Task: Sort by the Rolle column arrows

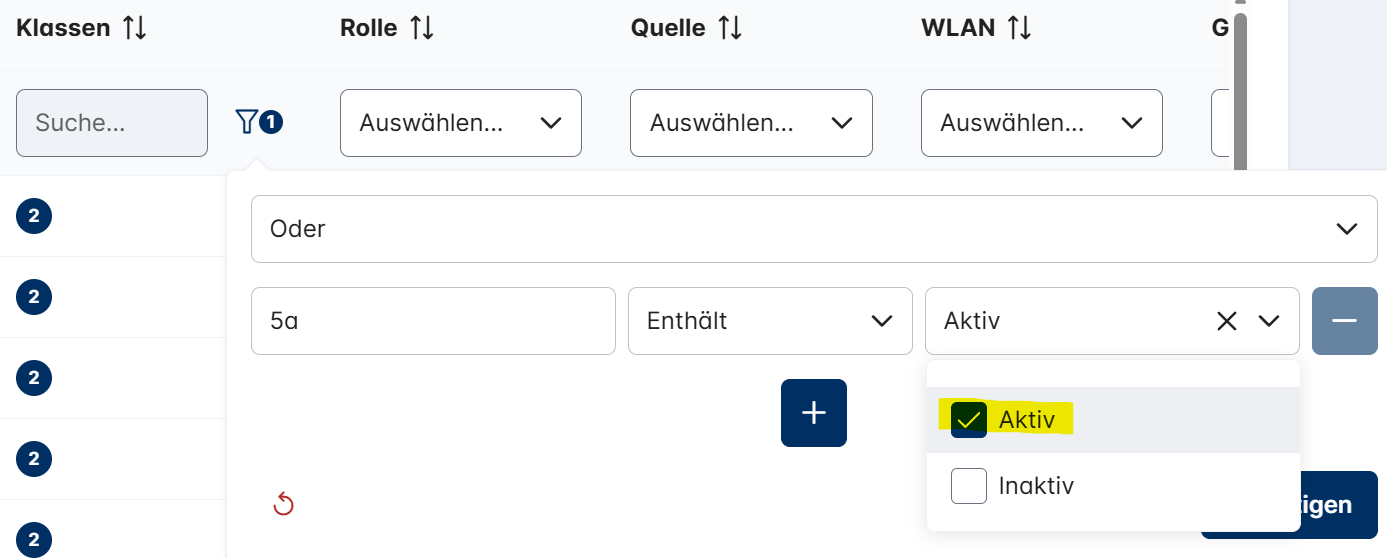Action: pyautogui.click(x=422, y=28)
